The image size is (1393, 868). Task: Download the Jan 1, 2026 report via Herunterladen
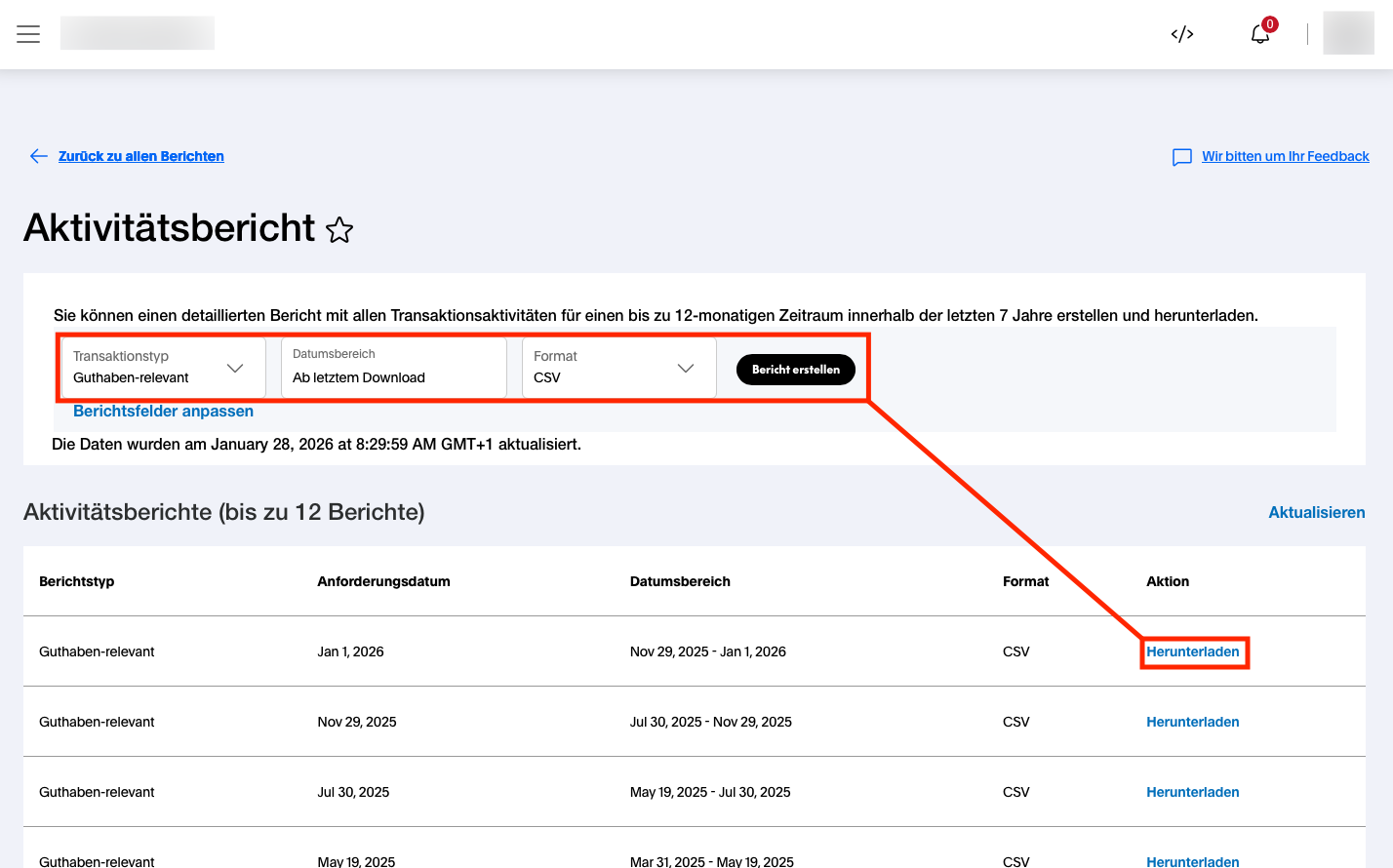[1192, 651]
